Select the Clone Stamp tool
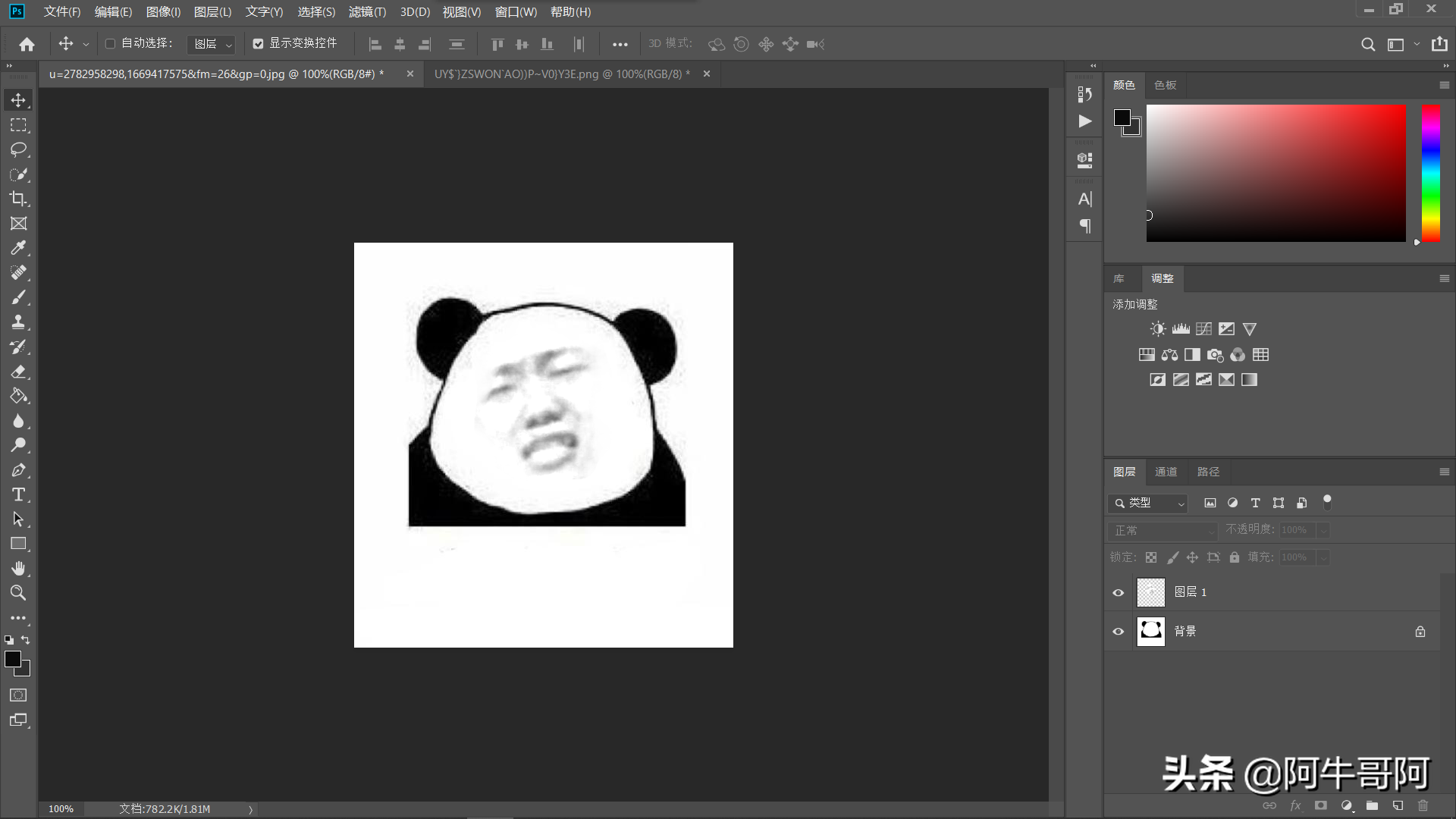Viewport: 1456px width, 819px height. [x=18, y=322]
